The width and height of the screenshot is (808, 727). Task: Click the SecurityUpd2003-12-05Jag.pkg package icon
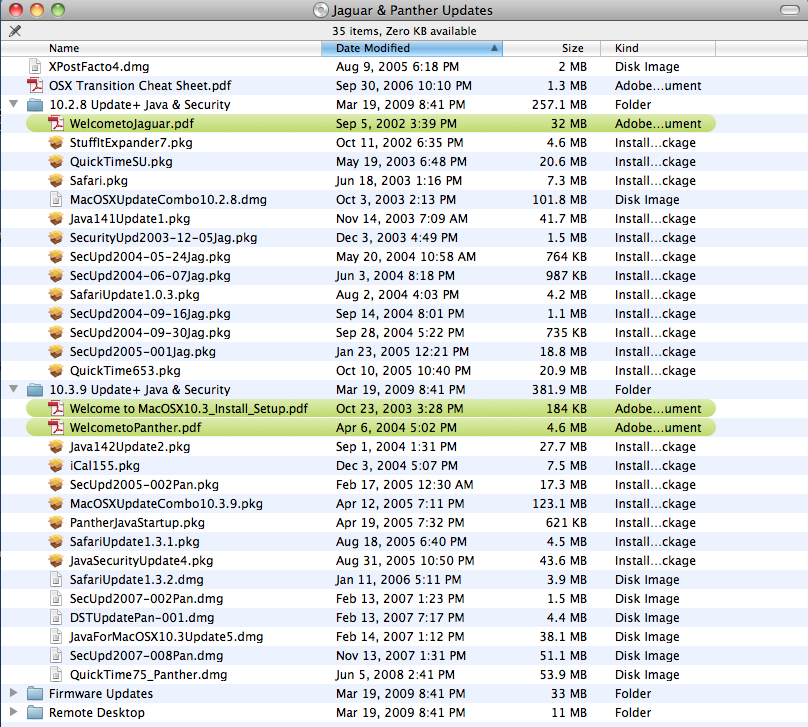[x=56, y=238]
